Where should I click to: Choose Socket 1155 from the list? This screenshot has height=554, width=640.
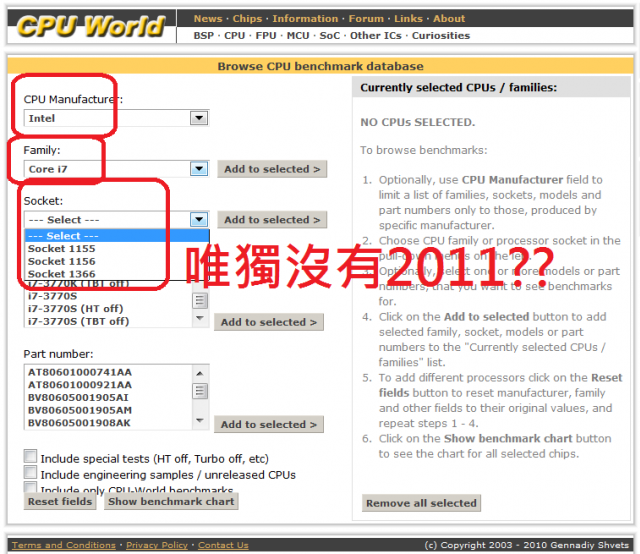[117, 249]
